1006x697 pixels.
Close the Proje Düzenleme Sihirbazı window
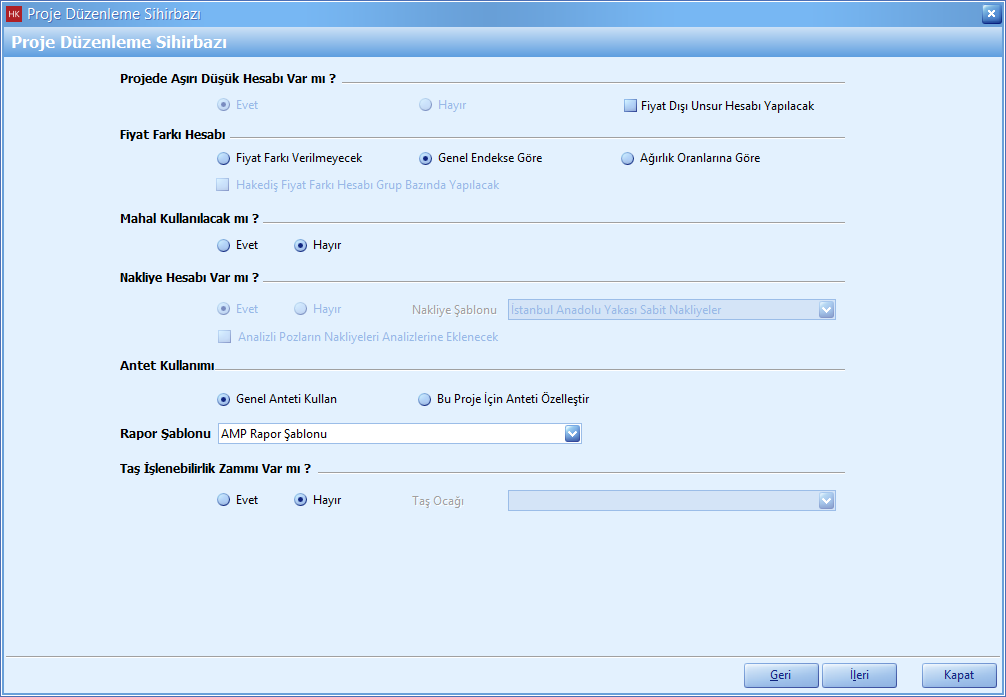(988, 13)
